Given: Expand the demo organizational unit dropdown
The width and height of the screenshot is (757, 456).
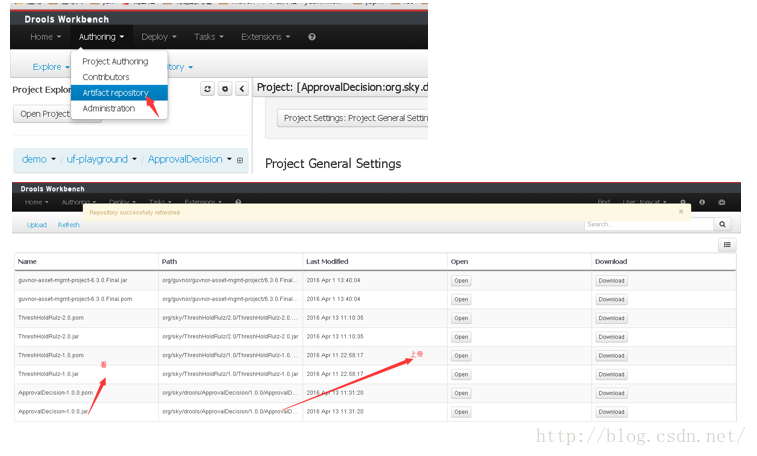Looking at the screenshot, I should pyautogui.click(x=39, y=159).
